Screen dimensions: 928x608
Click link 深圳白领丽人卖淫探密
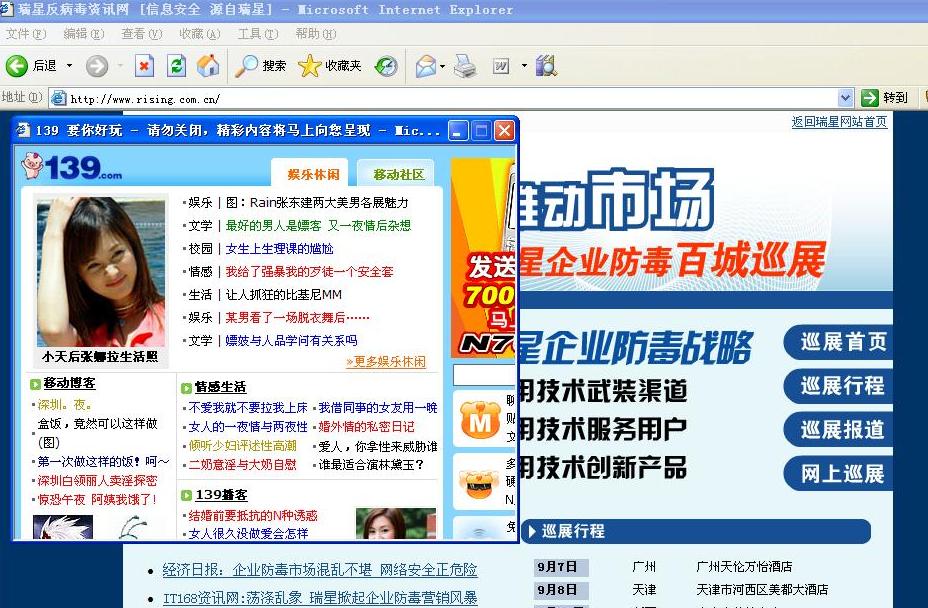[x=97, y=481]
